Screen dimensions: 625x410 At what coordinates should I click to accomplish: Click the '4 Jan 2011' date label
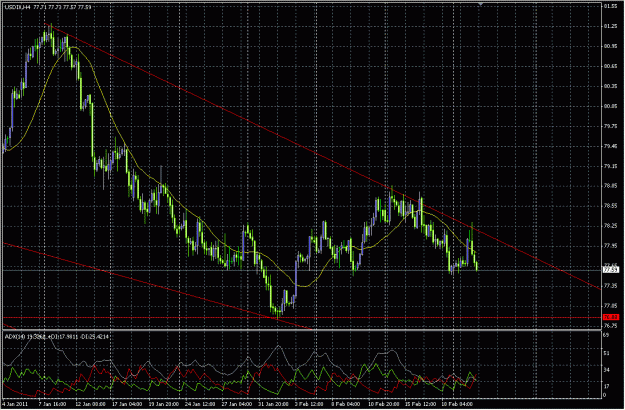[15, 404]
